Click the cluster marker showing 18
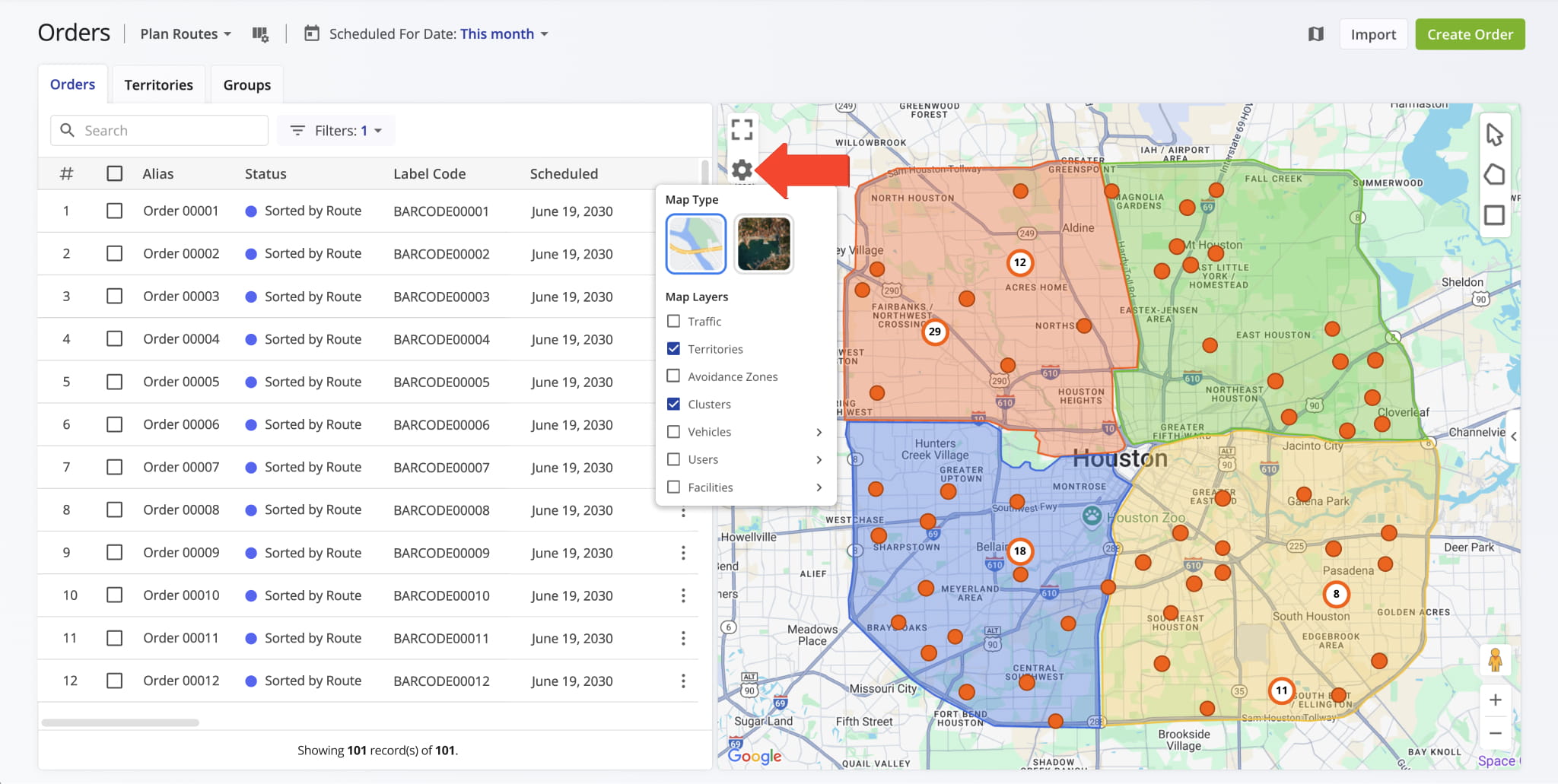The width and height of the screenshot is (1558, 784). pyautogui.click(x=1020, y=551)
